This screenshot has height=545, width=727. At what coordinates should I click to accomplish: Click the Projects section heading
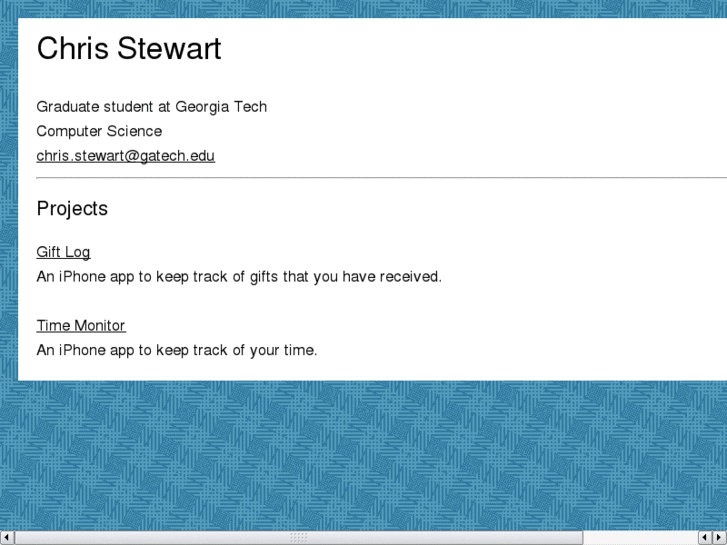(x=72, y=209)
